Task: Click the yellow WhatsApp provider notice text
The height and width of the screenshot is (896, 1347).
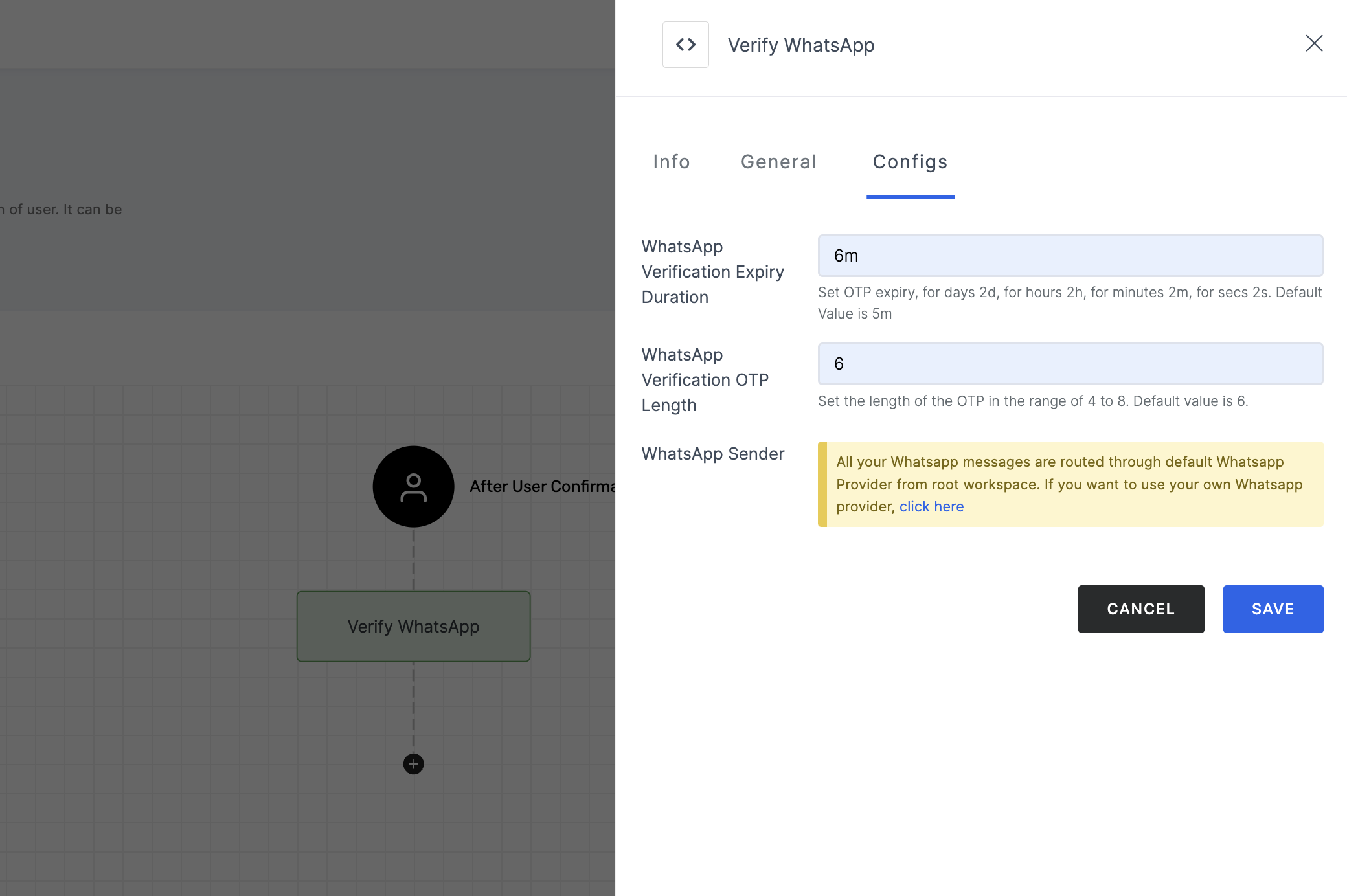Action: (1069, 484)
